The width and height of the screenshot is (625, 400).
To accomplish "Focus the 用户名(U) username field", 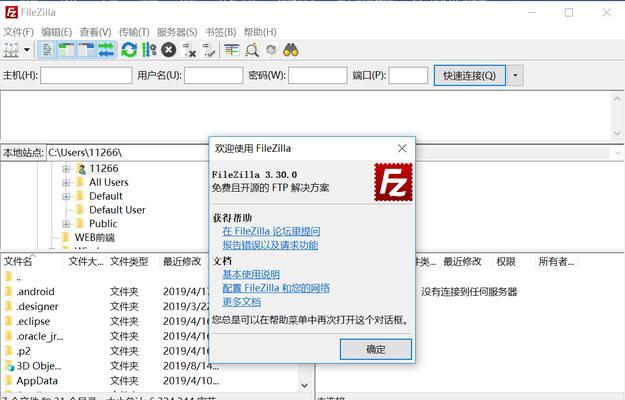I will pos(213,75).
